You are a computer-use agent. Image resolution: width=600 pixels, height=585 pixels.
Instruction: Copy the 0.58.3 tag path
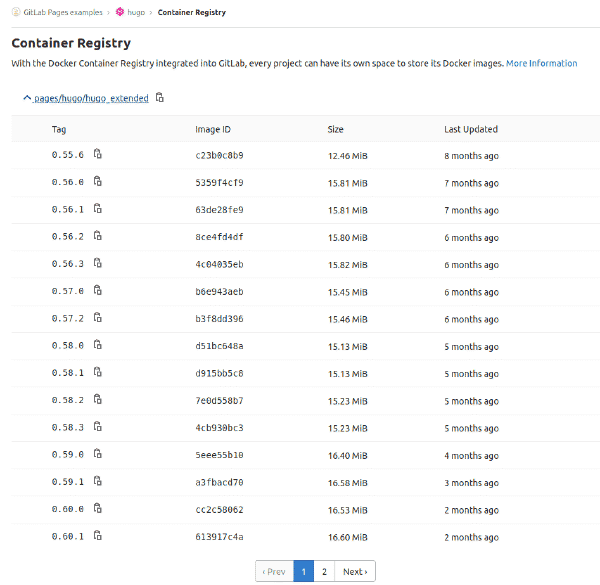98,427
